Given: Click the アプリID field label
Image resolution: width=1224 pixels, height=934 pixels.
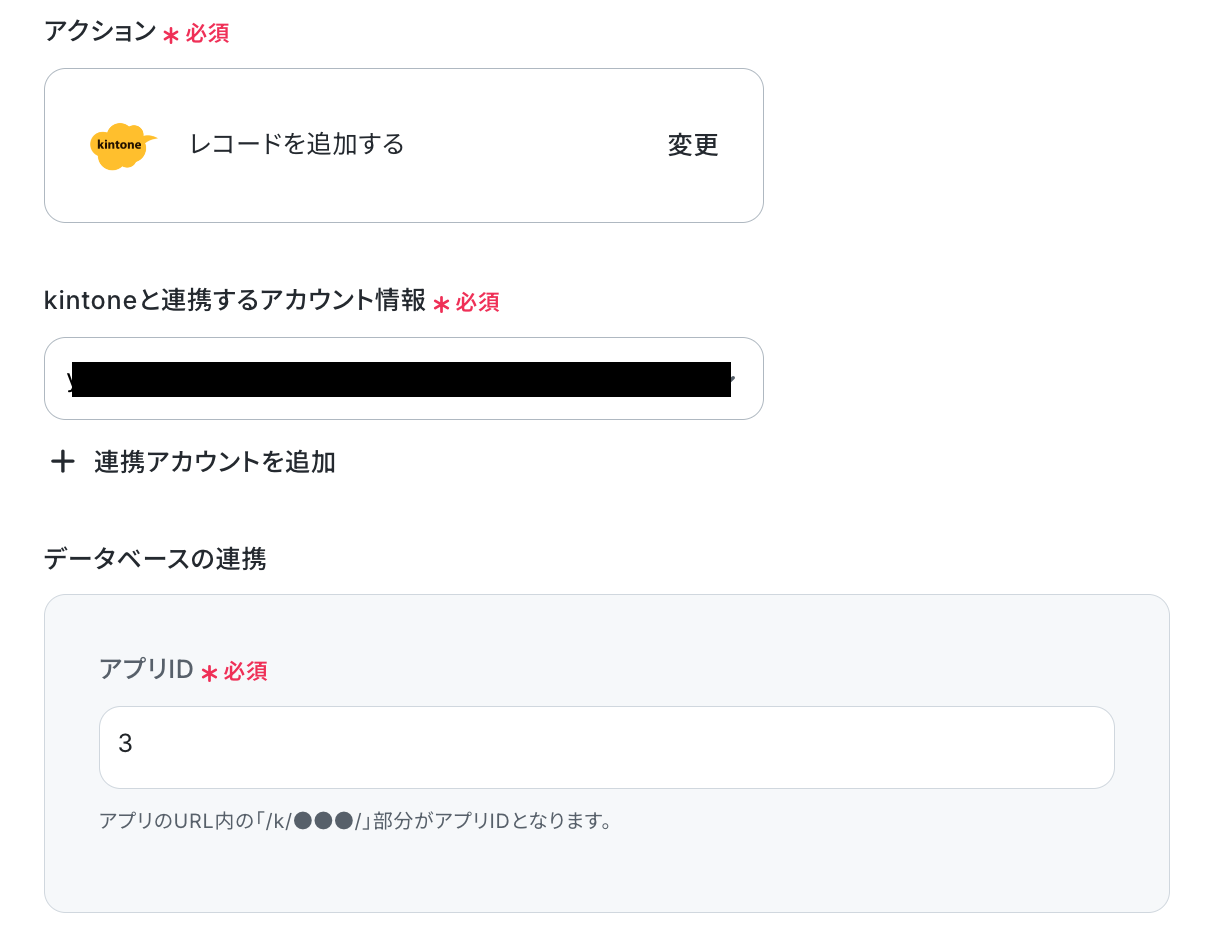Looking at the screenshot, I should tap(146, 669).
